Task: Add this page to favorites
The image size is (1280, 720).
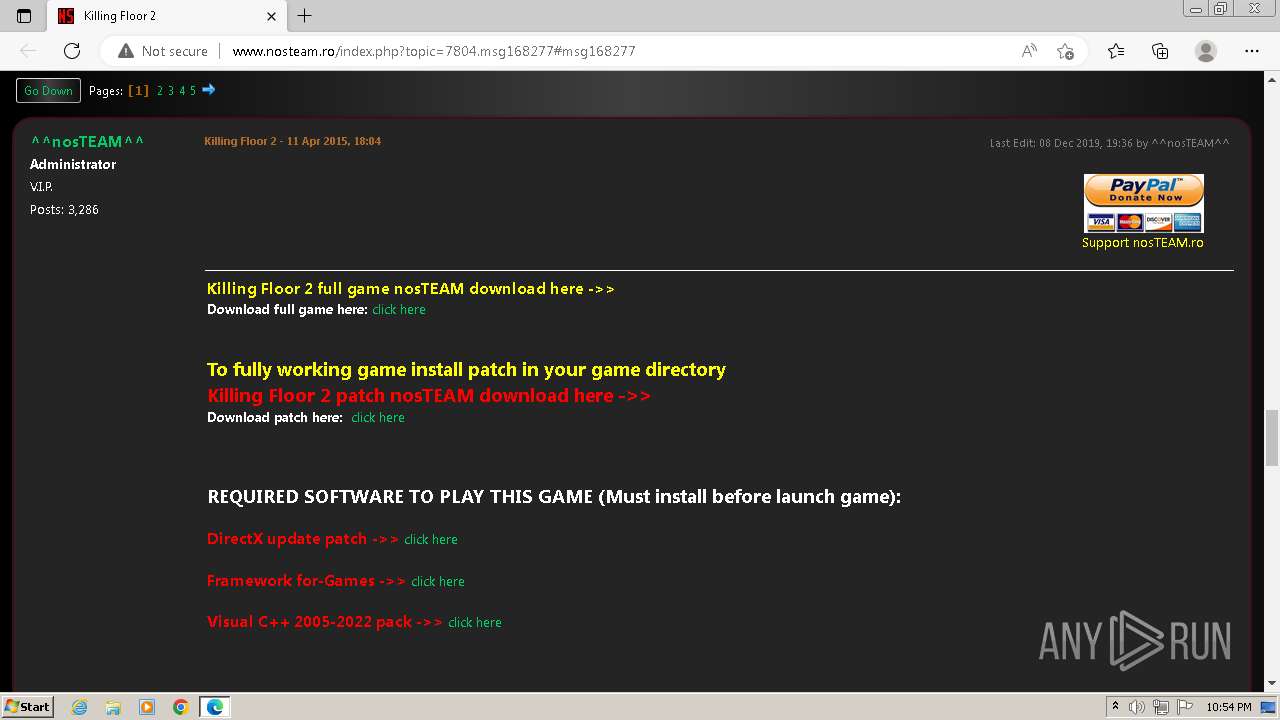Action: pyautogui.click(x=1065, y=51)
